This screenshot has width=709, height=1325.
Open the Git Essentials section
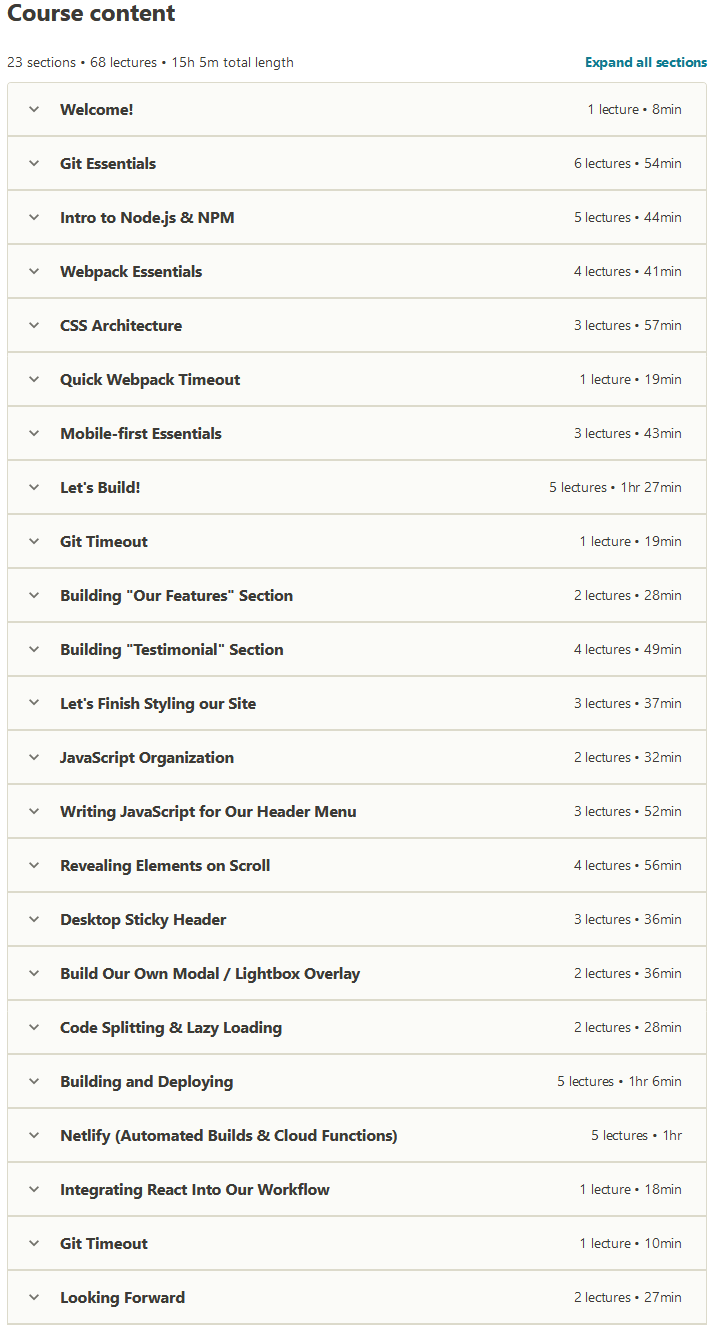(357, 163)
